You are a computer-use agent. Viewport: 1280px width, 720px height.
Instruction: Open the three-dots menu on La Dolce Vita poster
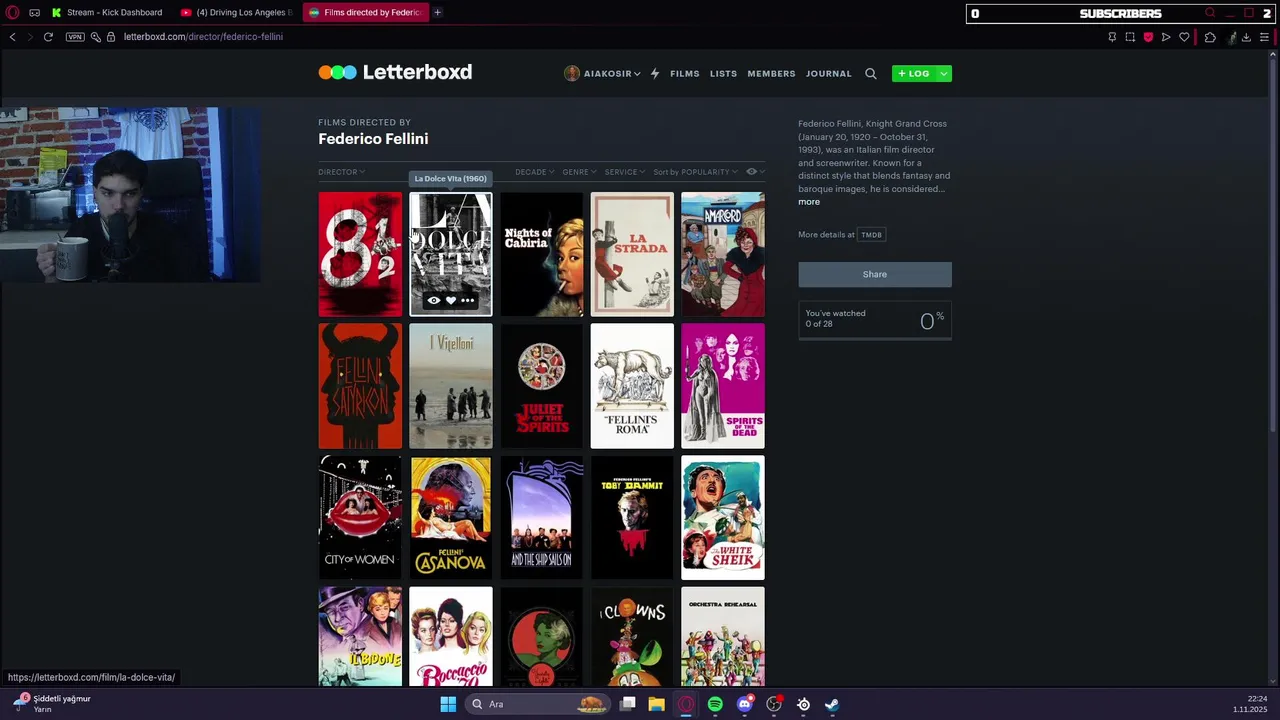pos(467,300)
